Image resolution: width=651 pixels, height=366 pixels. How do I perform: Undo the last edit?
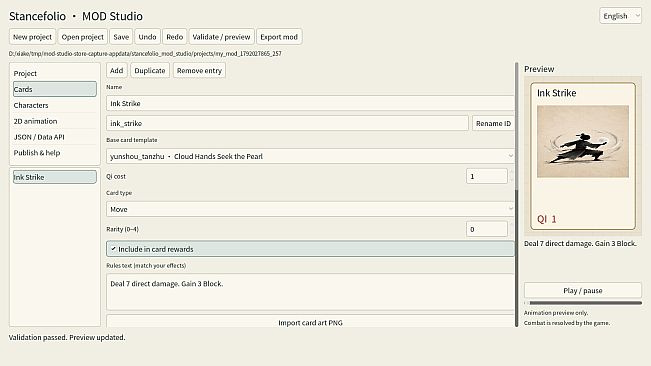pyautogui.click(x=147, y=37)
